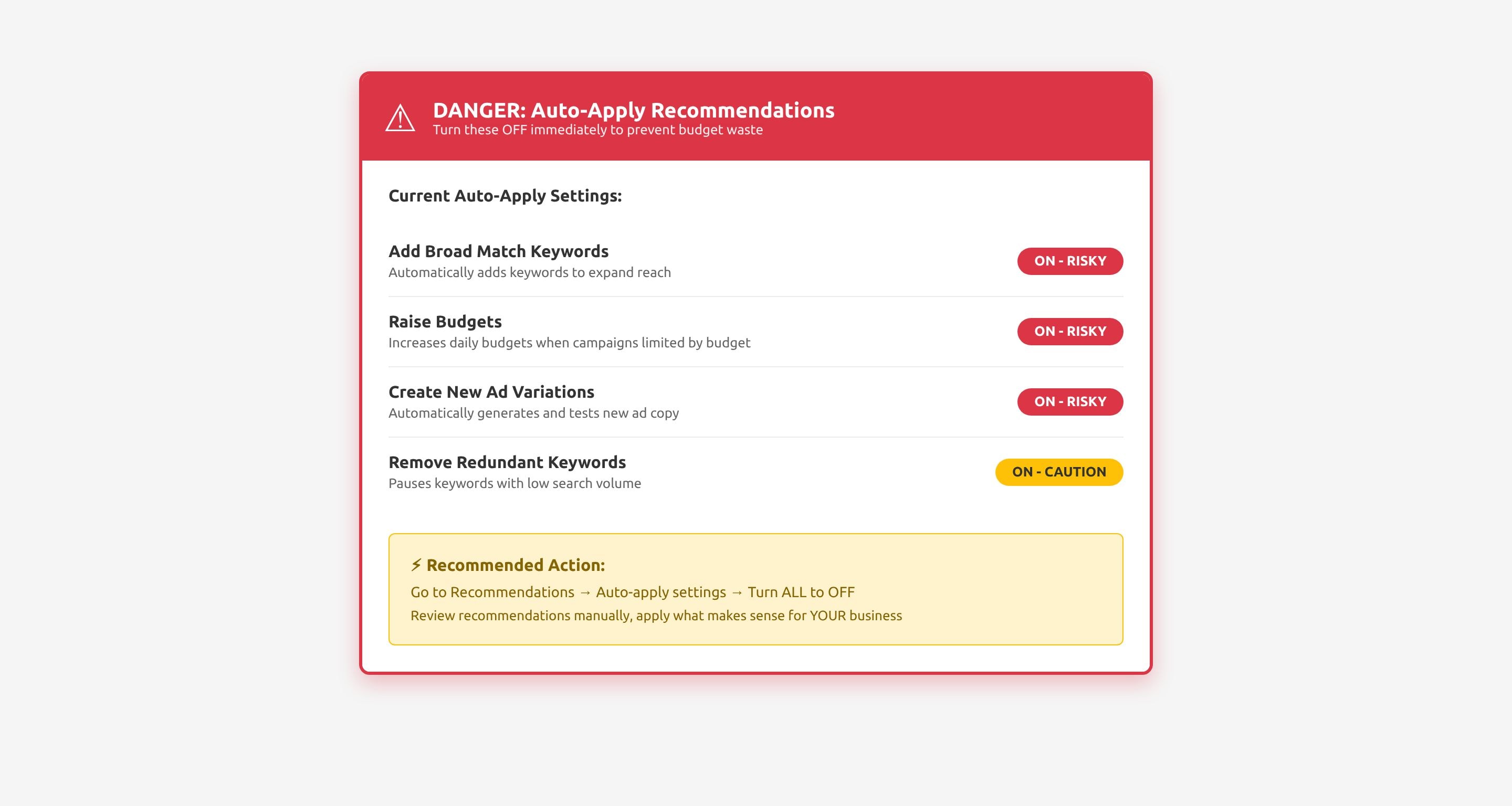The width and height of the screenshot is (1512, 806).
Task: Expand the Recommended Action box
Action: (x=756, y=588)
